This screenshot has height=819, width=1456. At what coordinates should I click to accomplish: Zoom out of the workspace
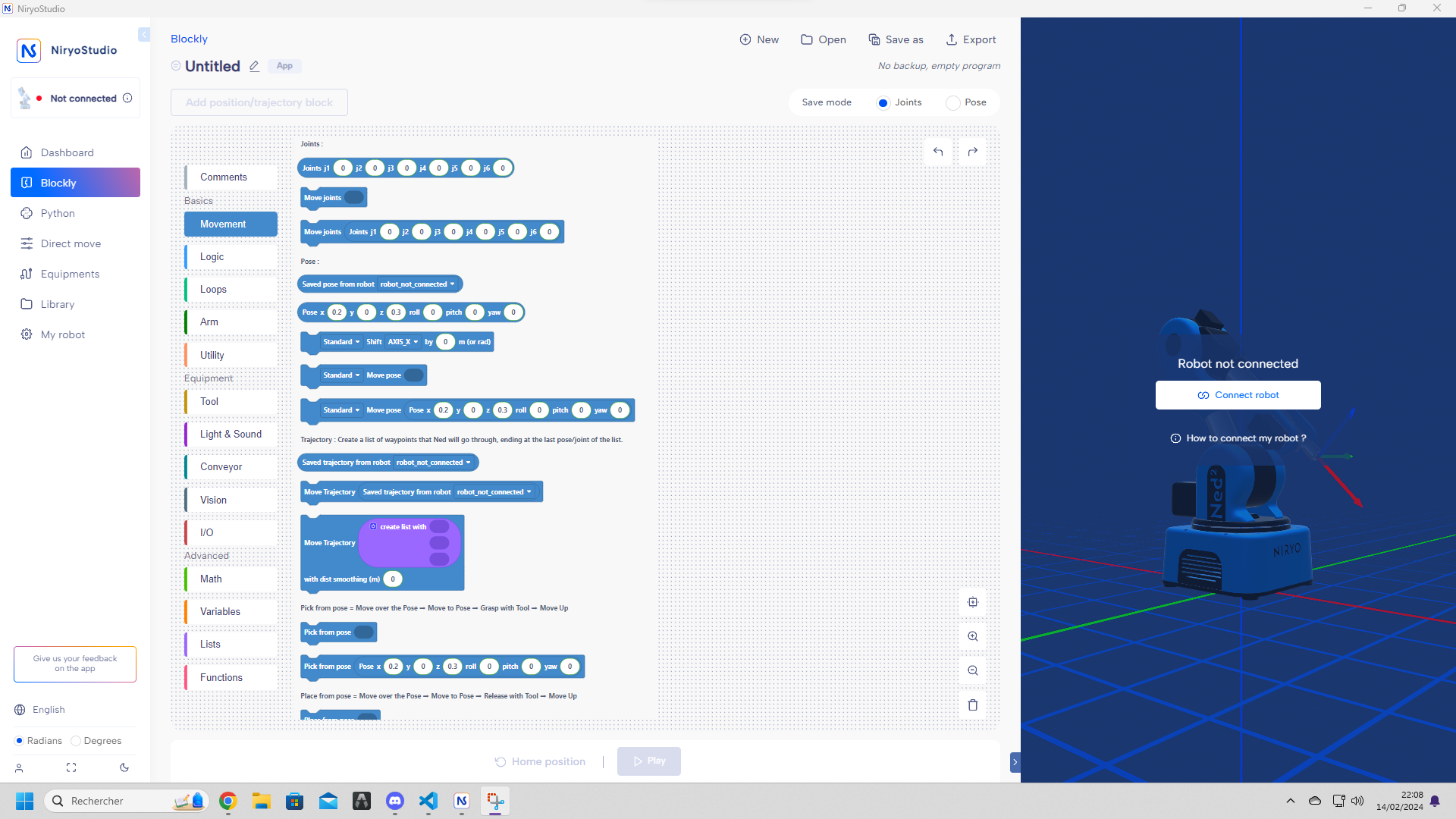click(973, 670)
